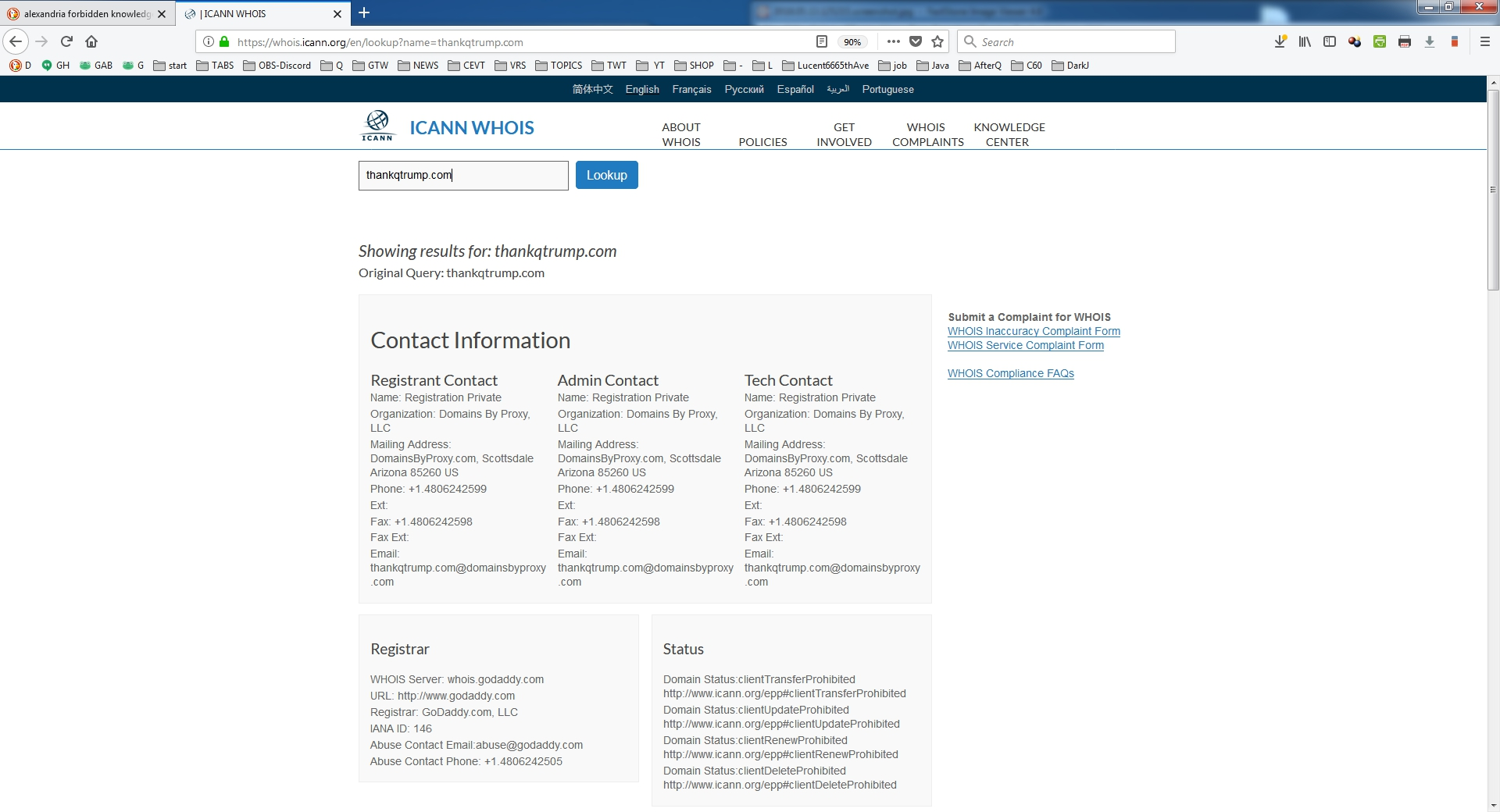
Task: Open the WHOIS Complaints menu
Action: click(927, 134)
